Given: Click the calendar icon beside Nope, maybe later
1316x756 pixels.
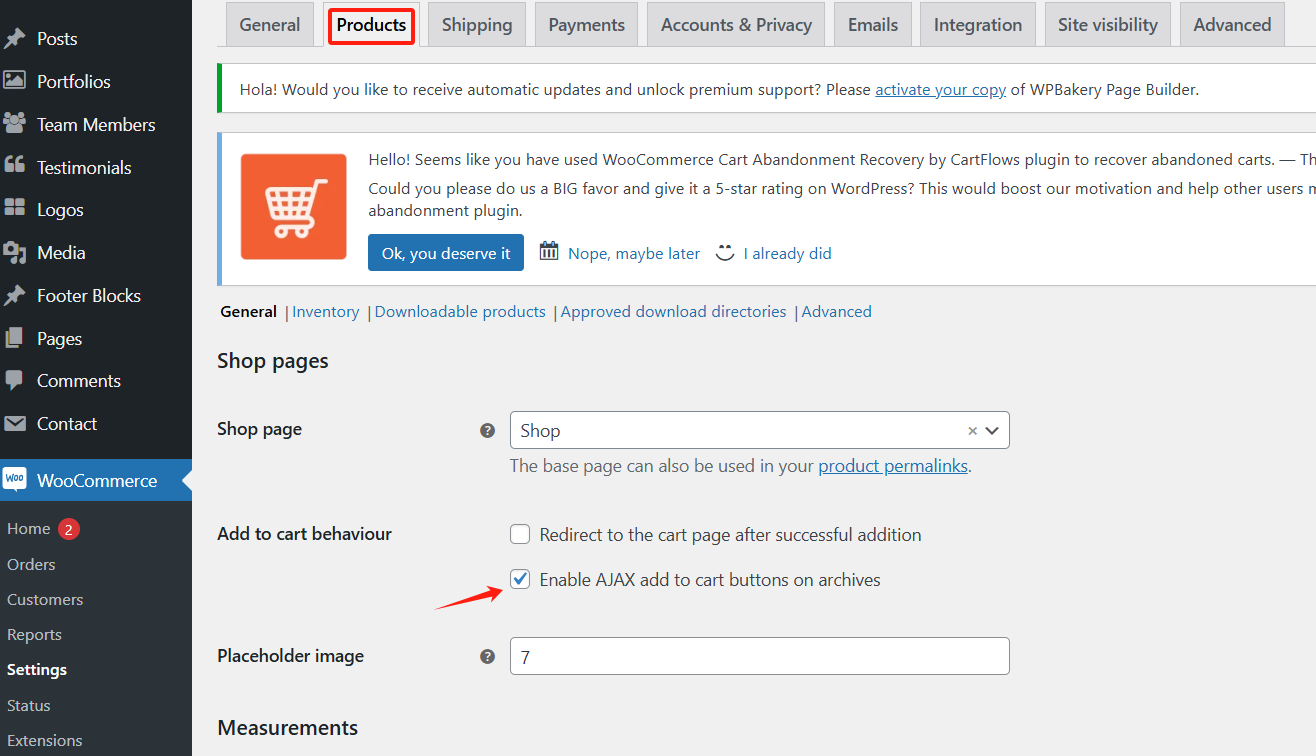Looking at the screenshot, I should 548,252.
